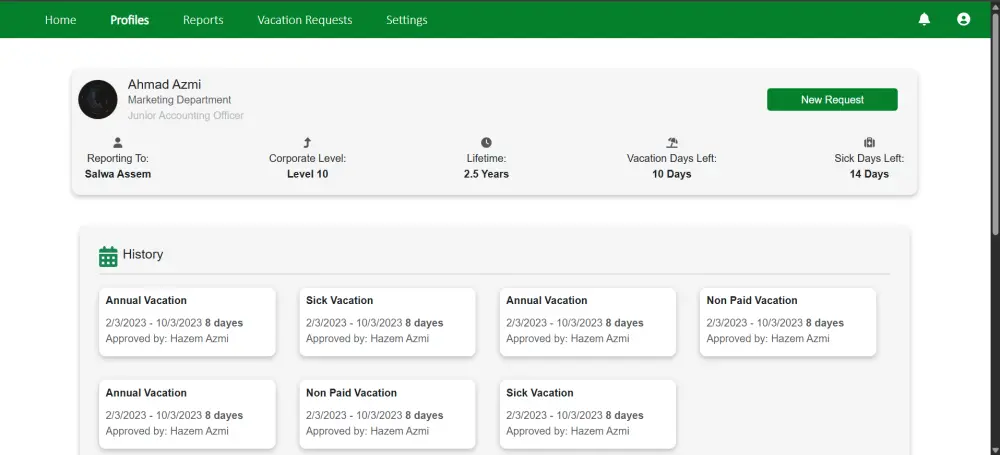Image resolution: width=1000 pixels, height=455 pixels.
Task: Click the clock icon above Lifetime
Action: click(486, 143)
